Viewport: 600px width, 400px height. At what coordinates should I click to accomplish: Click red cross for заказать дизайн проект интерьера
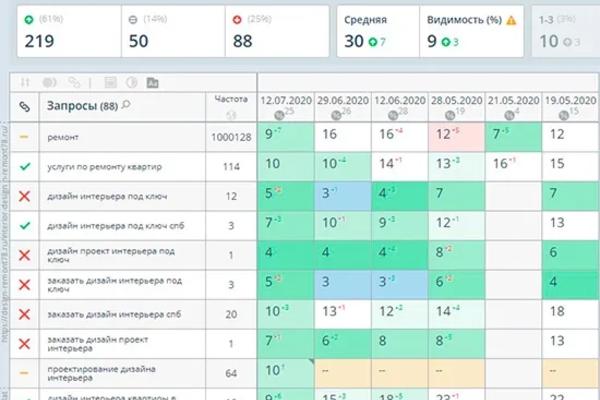(24, 344)
